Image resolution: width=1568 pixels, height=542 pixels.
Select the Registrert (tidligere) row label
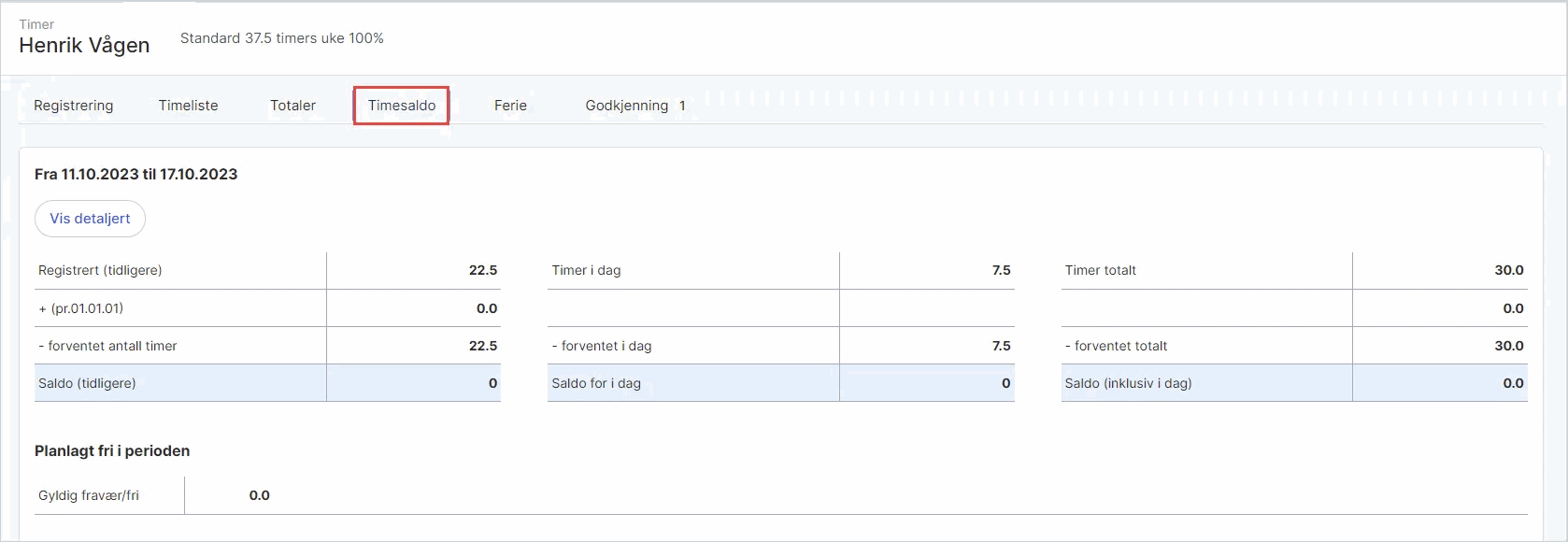point(100,270)
